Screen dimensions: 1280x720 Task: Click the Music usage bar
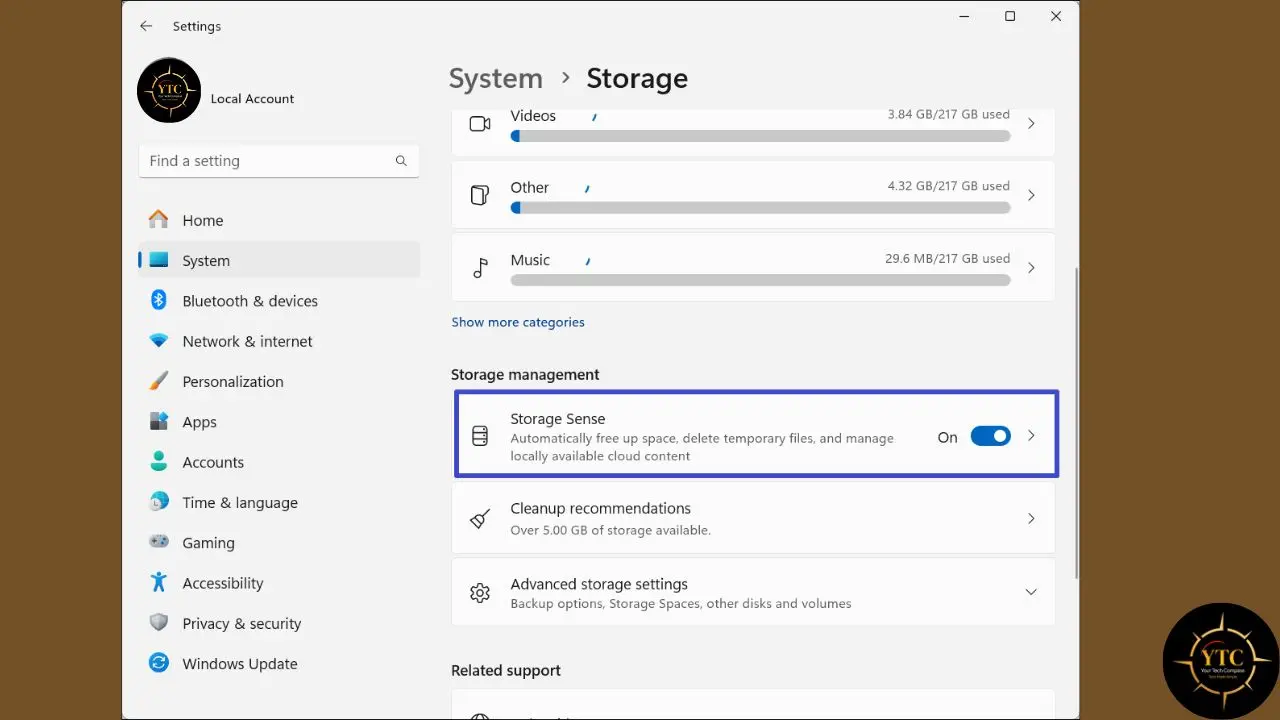760,280
